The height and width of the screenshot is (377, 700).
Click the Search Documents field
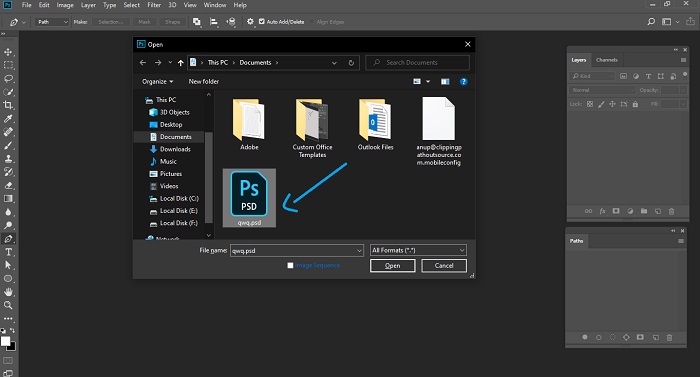pos(417,63)
